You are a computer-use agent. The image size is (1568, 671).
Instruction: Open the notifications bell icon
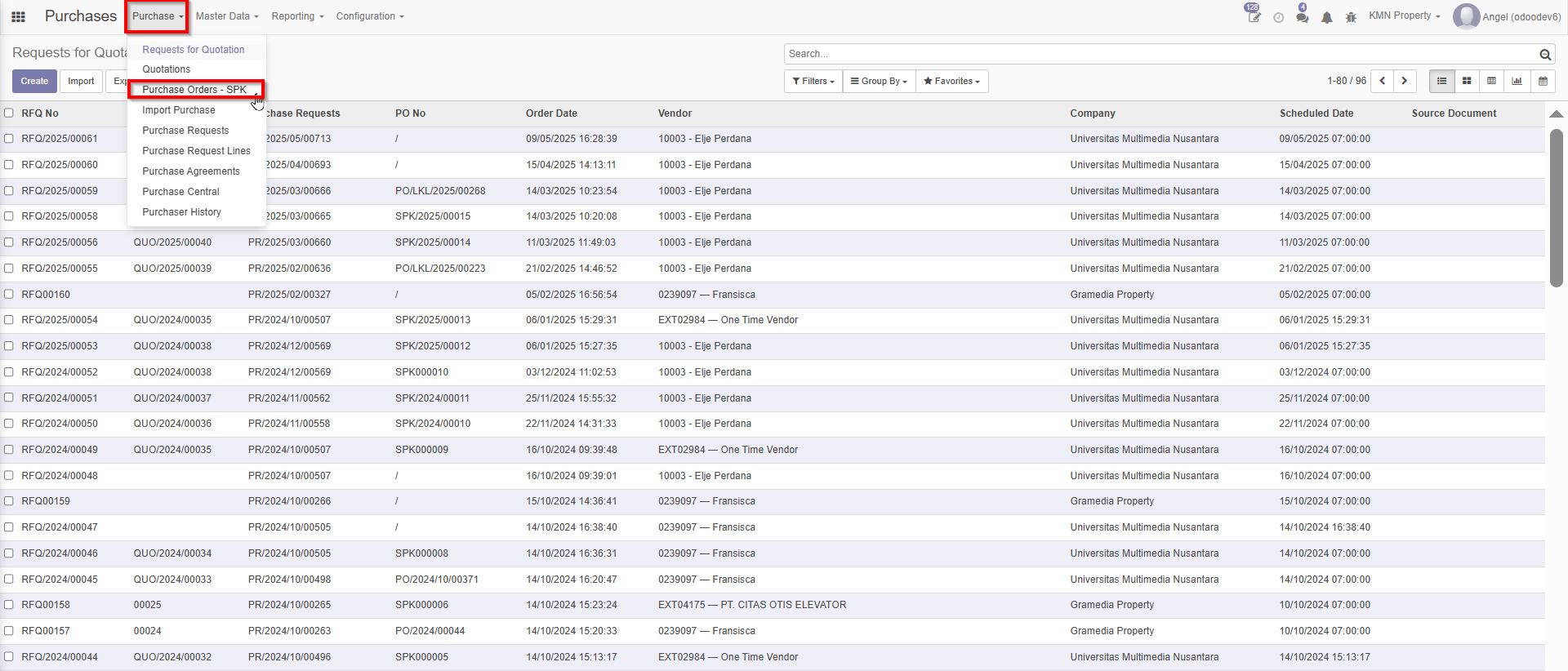pos(1327,17)
